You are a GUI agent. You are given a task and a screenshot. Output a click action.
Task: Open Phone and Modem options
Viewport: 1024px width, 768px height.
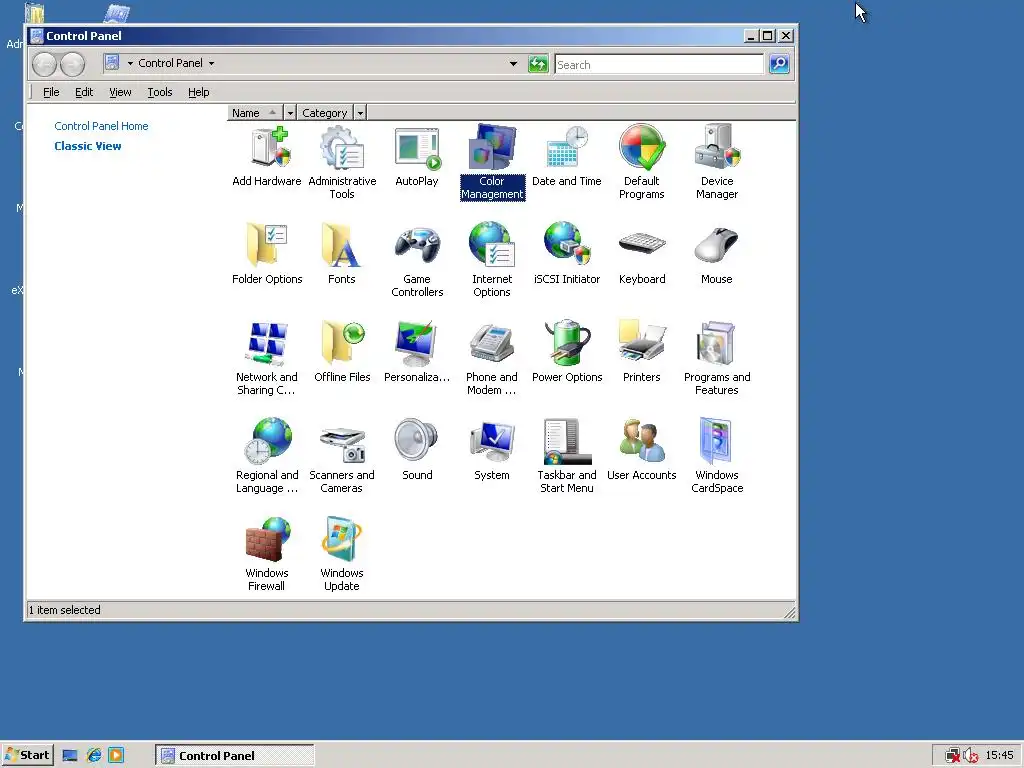[492, 359]
